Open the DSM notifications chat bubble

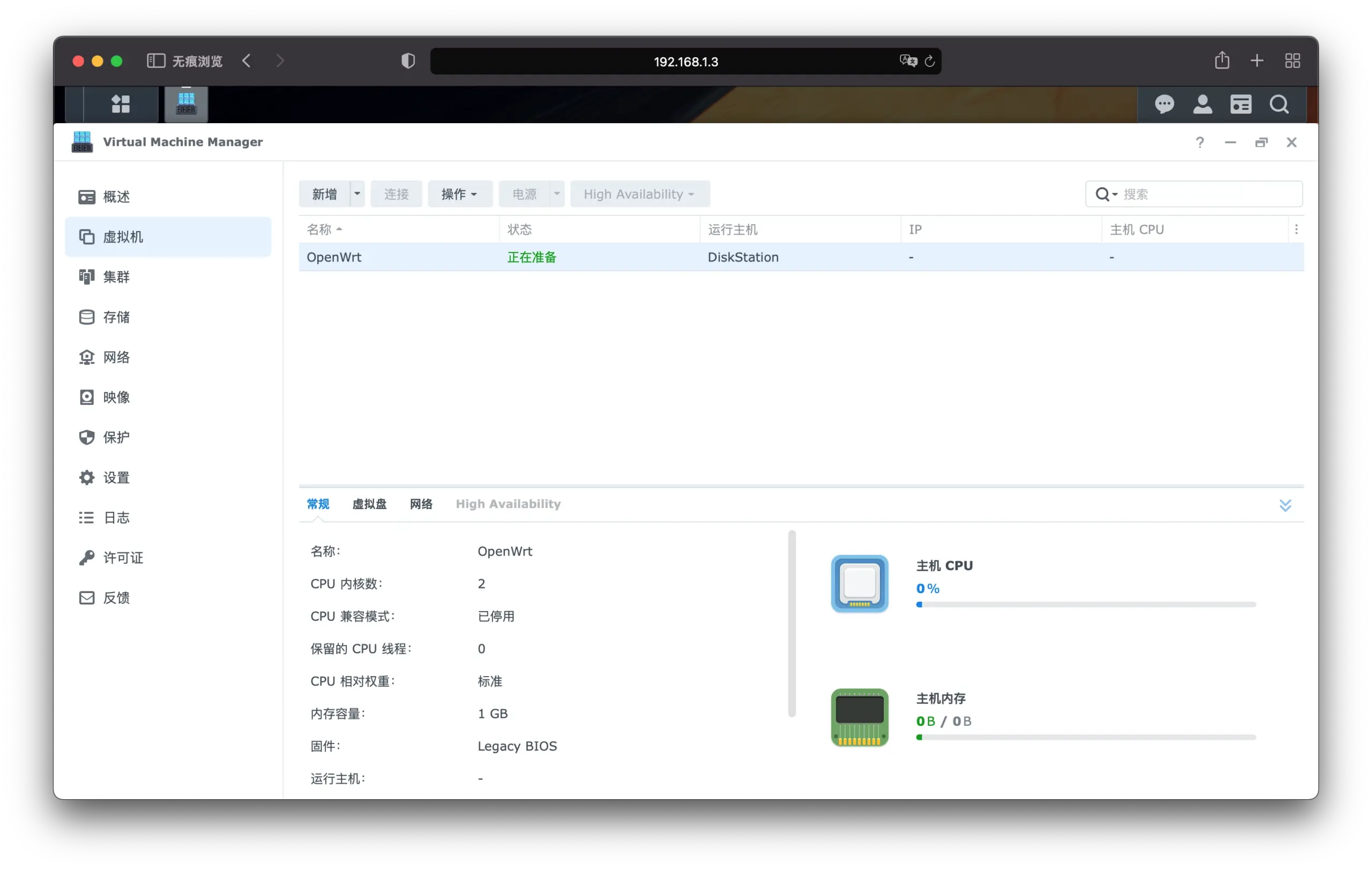(1164, 104)
